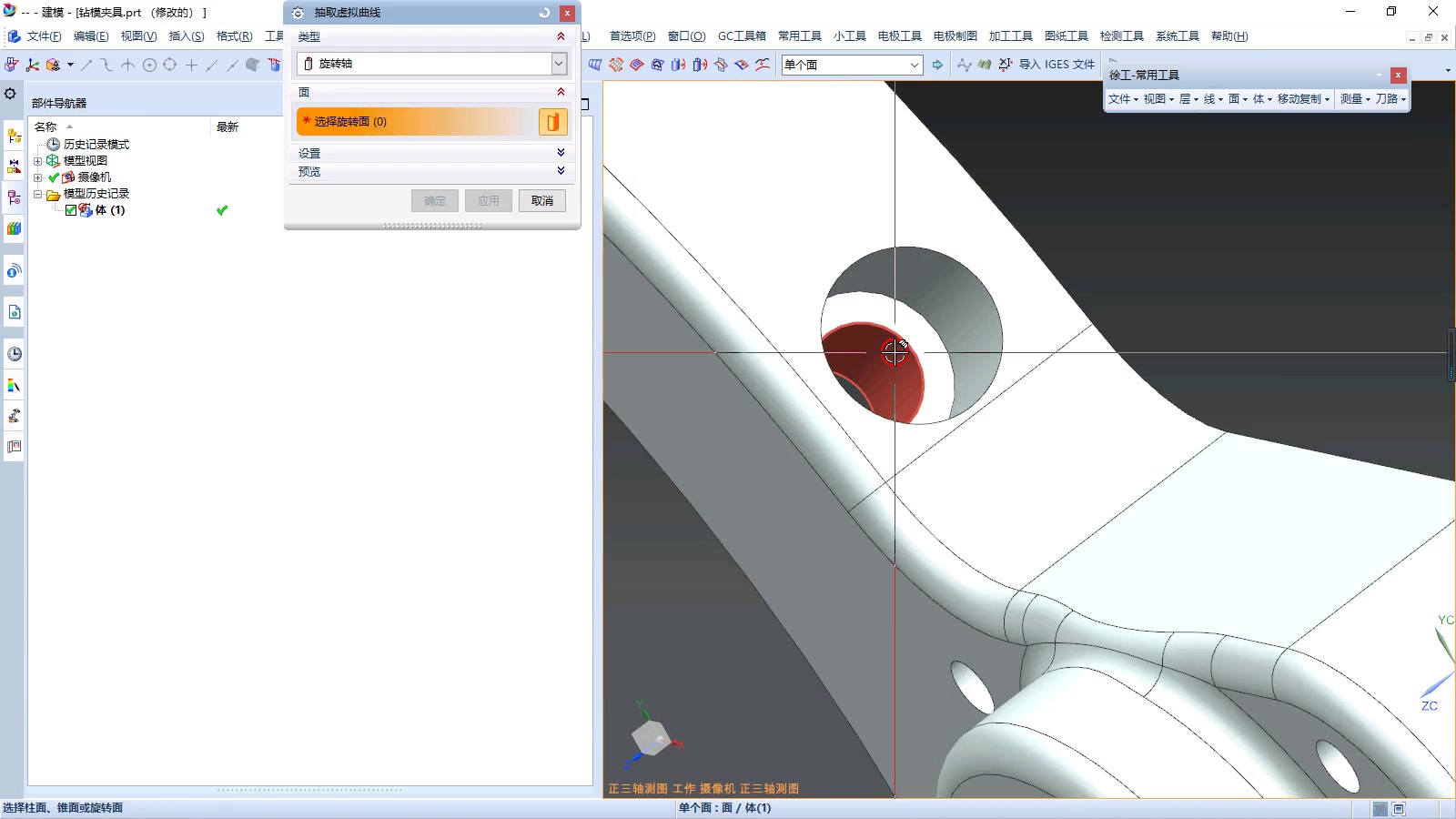1456x819 pixels.
Task: Expand the 模型视图 tree node
Action: point(38,161)
